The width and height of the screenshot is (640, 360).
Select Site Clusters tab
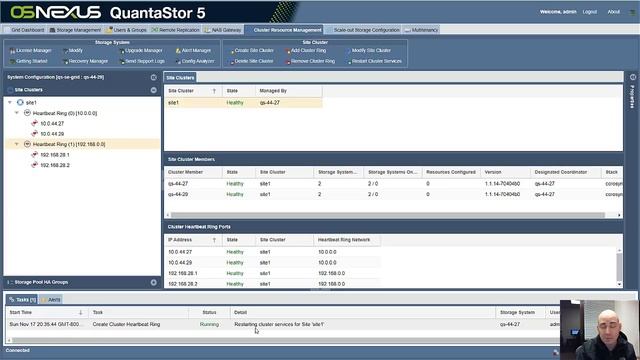pos(180,78)
